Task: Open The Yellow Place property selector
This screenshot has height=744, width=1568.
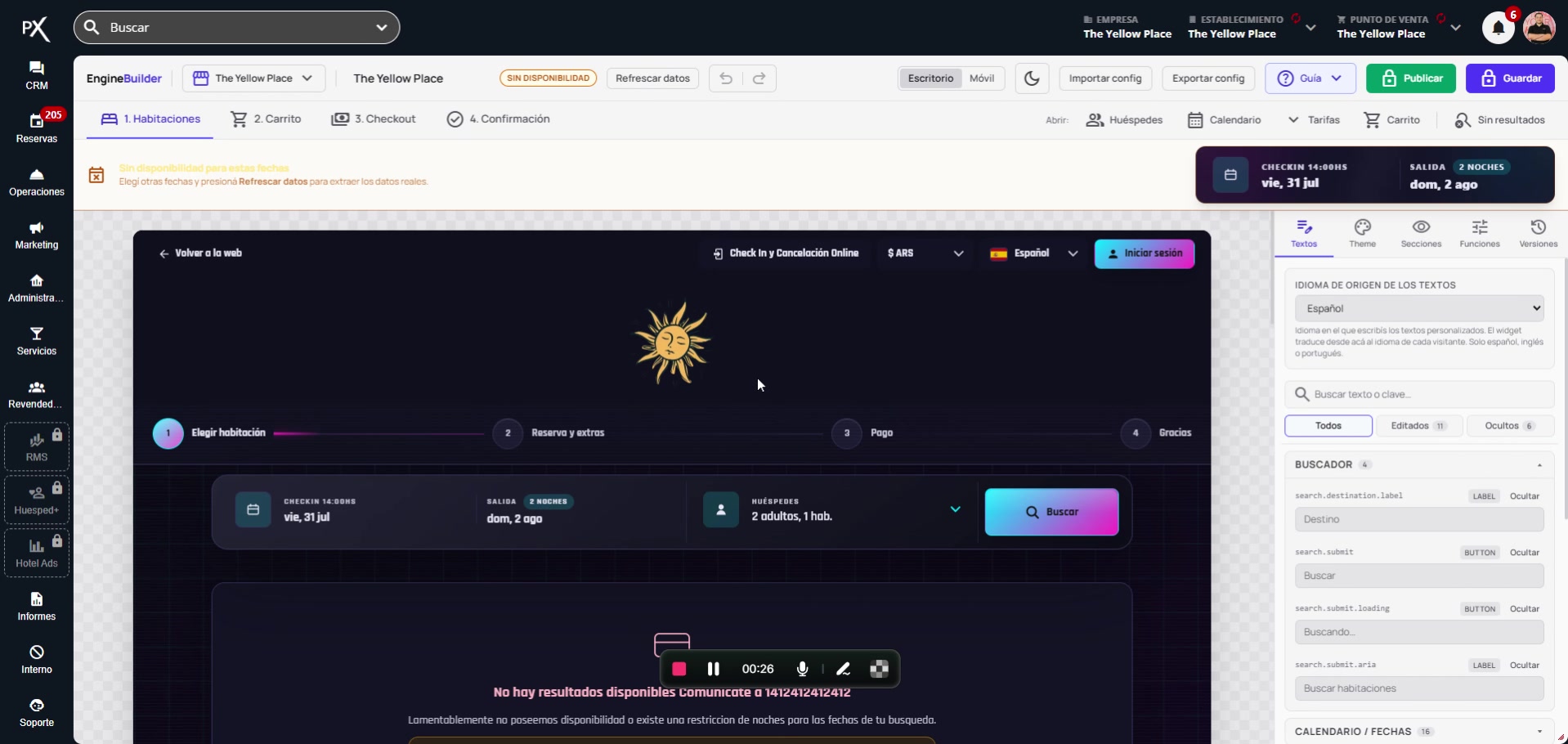Action: tap(253, 78)
